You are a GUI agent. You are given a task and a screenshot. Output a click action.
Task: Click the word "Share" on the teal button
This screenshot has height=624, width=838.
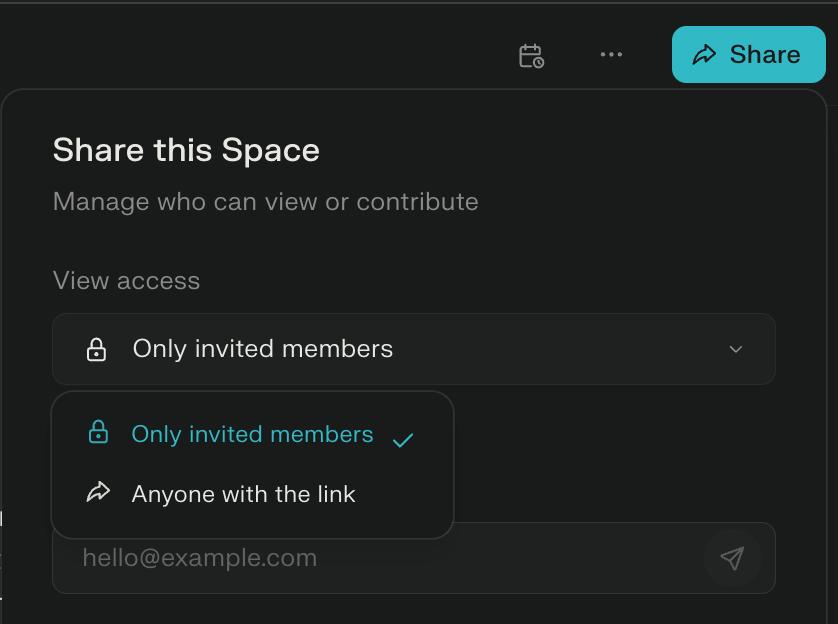click(765, 55)
